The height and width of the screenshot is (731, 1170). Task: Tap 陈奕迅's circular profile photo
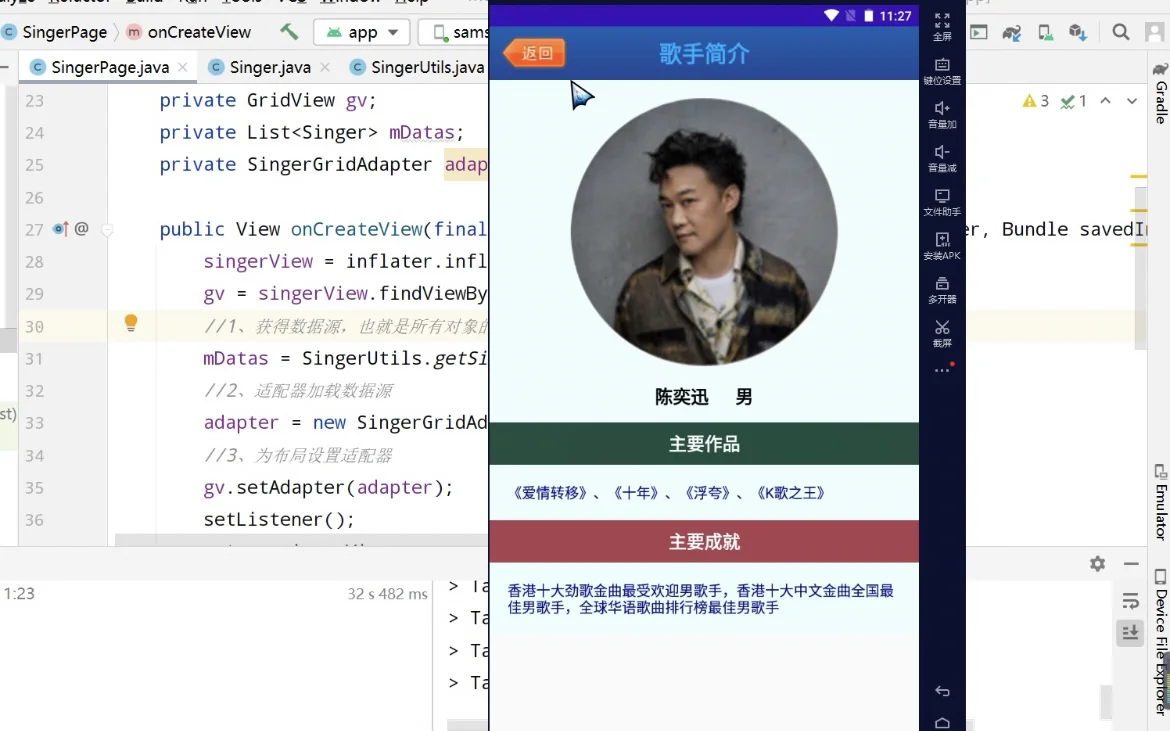(704, 230)
